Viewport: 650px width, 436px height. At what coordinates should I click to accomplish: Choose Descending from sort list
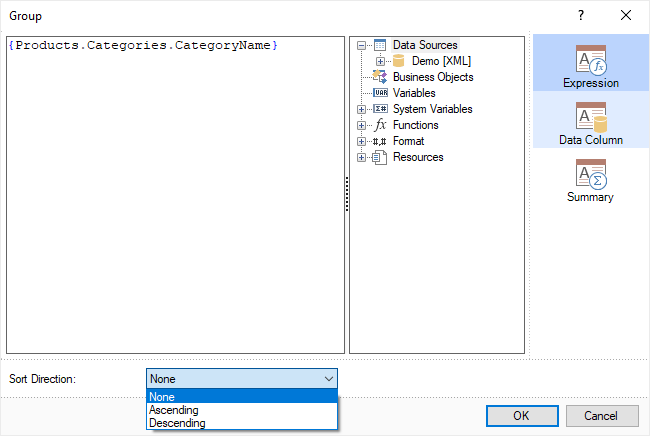coord(177,423)
